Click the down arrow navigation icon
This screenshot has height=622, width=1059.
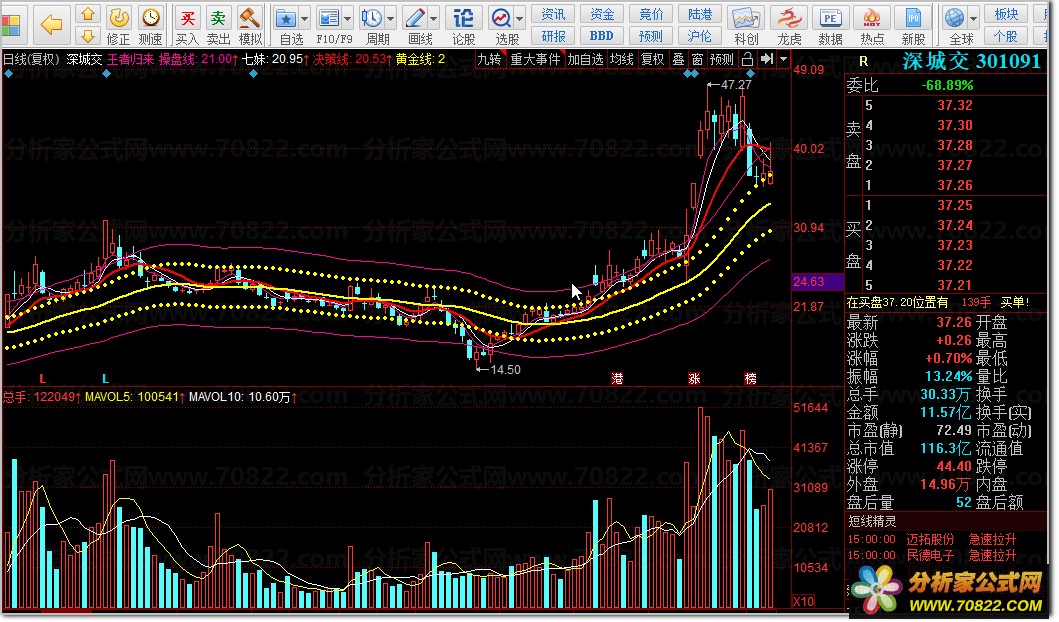tap(87, 35)
